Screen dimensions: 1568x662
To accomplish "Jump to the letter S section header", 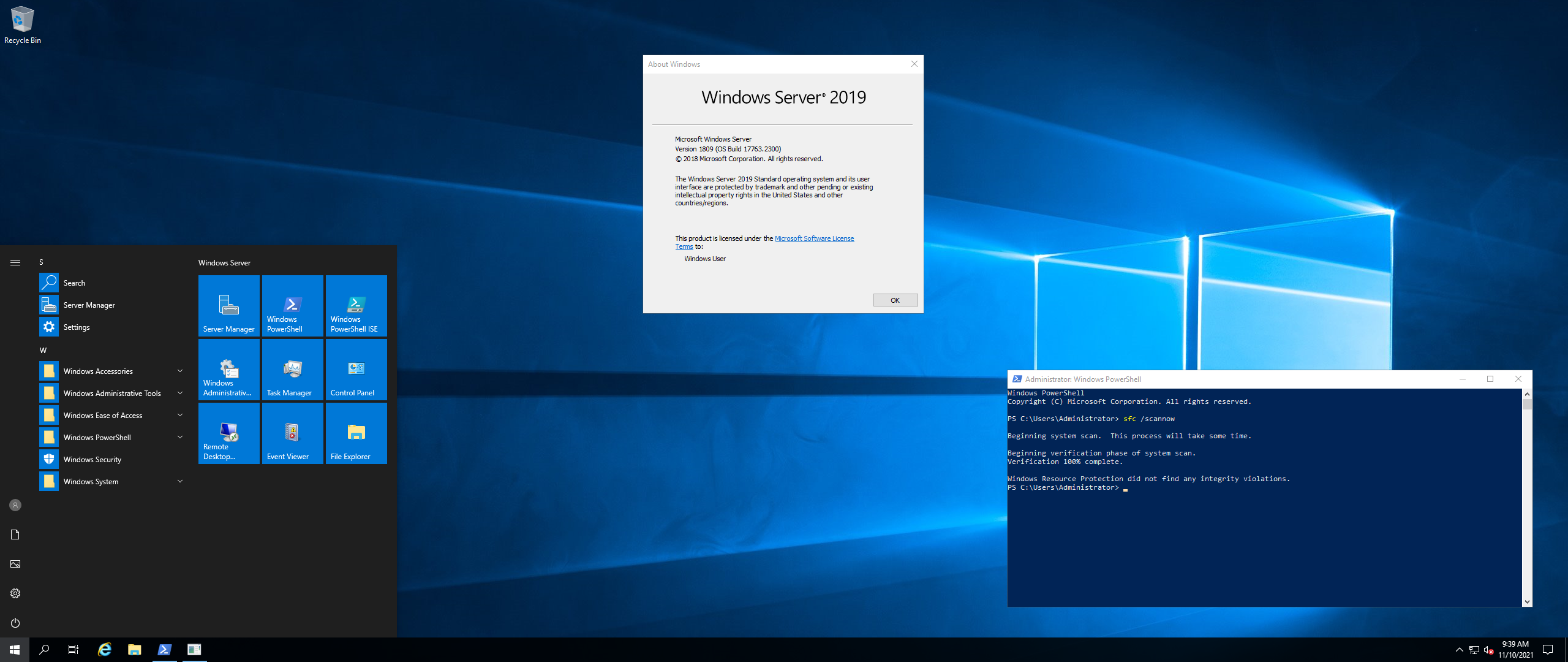I will tap(41, 262).
